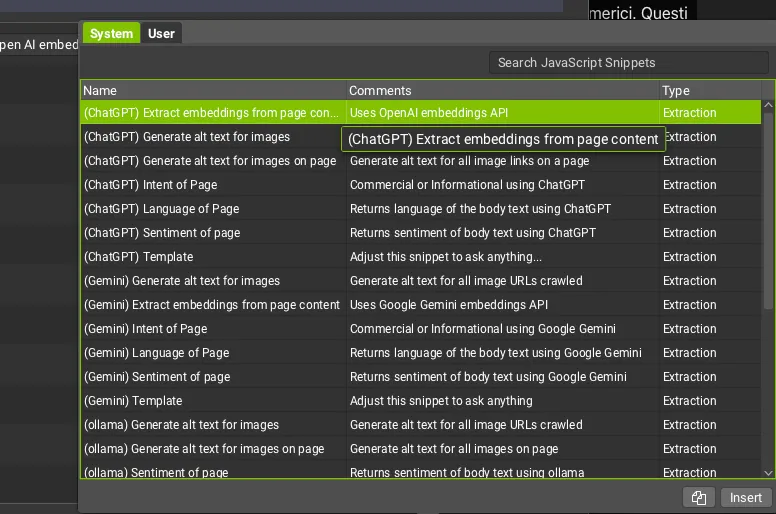Click comment 'Returns language of the body text using Google Gemini'
Viewport: 776px width, 514px height.
[495, 353]
